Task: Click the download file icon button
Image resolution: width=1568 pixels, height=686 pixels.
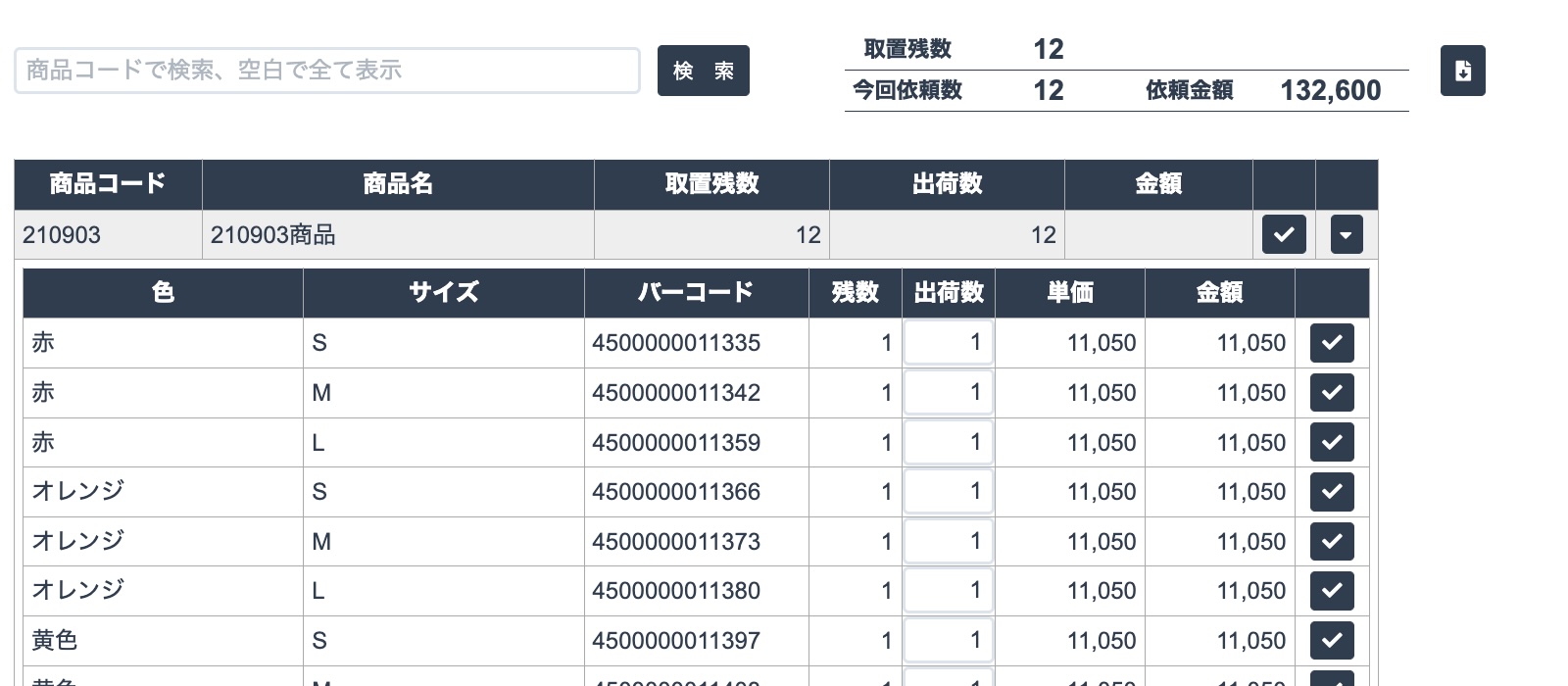Action: point(1462,71)
